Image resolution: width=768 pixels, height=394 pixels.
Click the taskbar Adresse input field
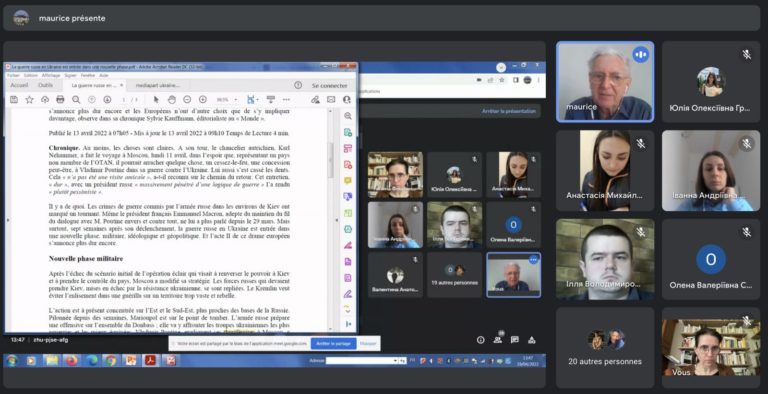[361, 361]
